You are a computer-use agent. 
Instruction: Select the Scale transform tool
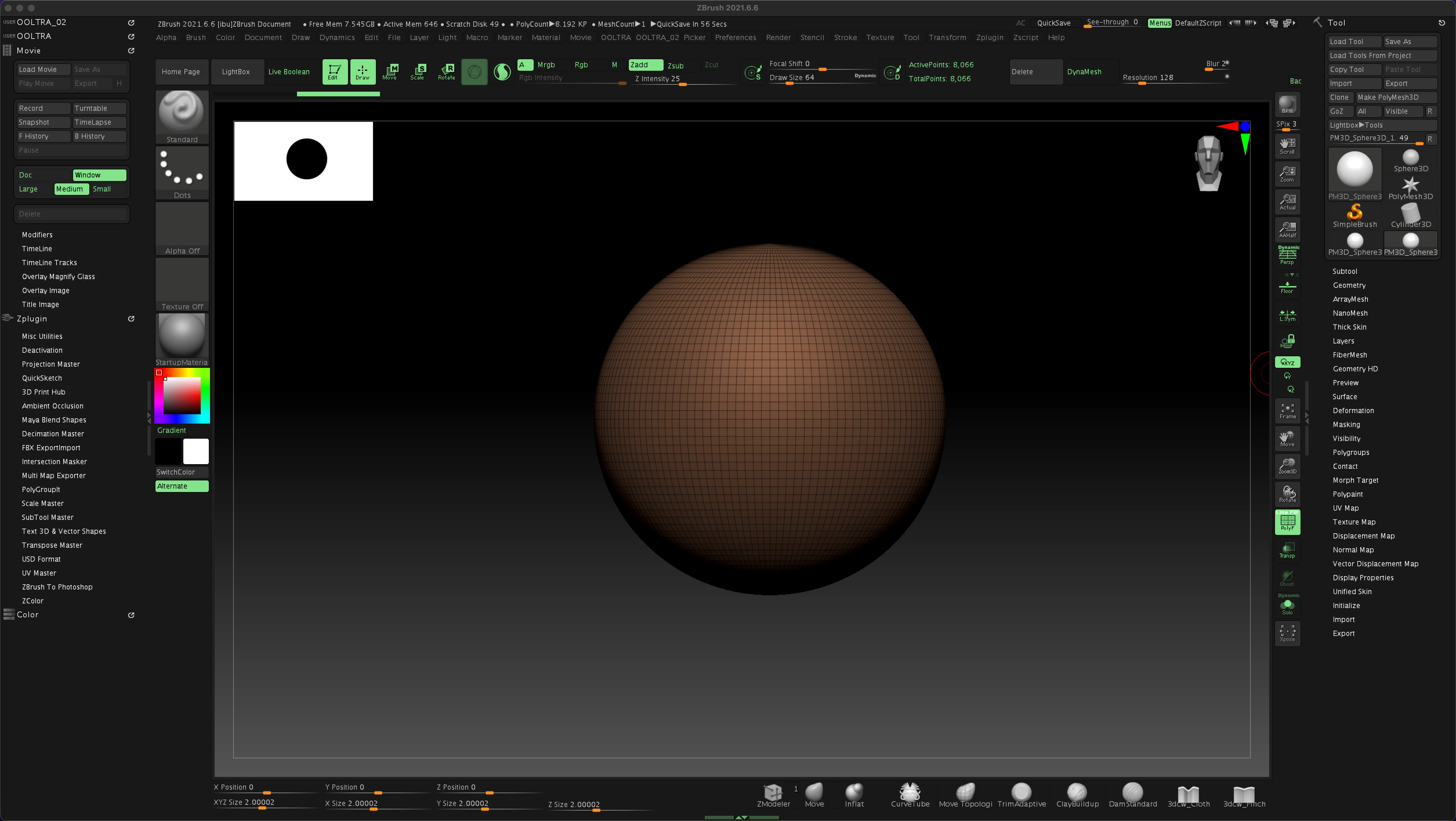pos(418,72)
